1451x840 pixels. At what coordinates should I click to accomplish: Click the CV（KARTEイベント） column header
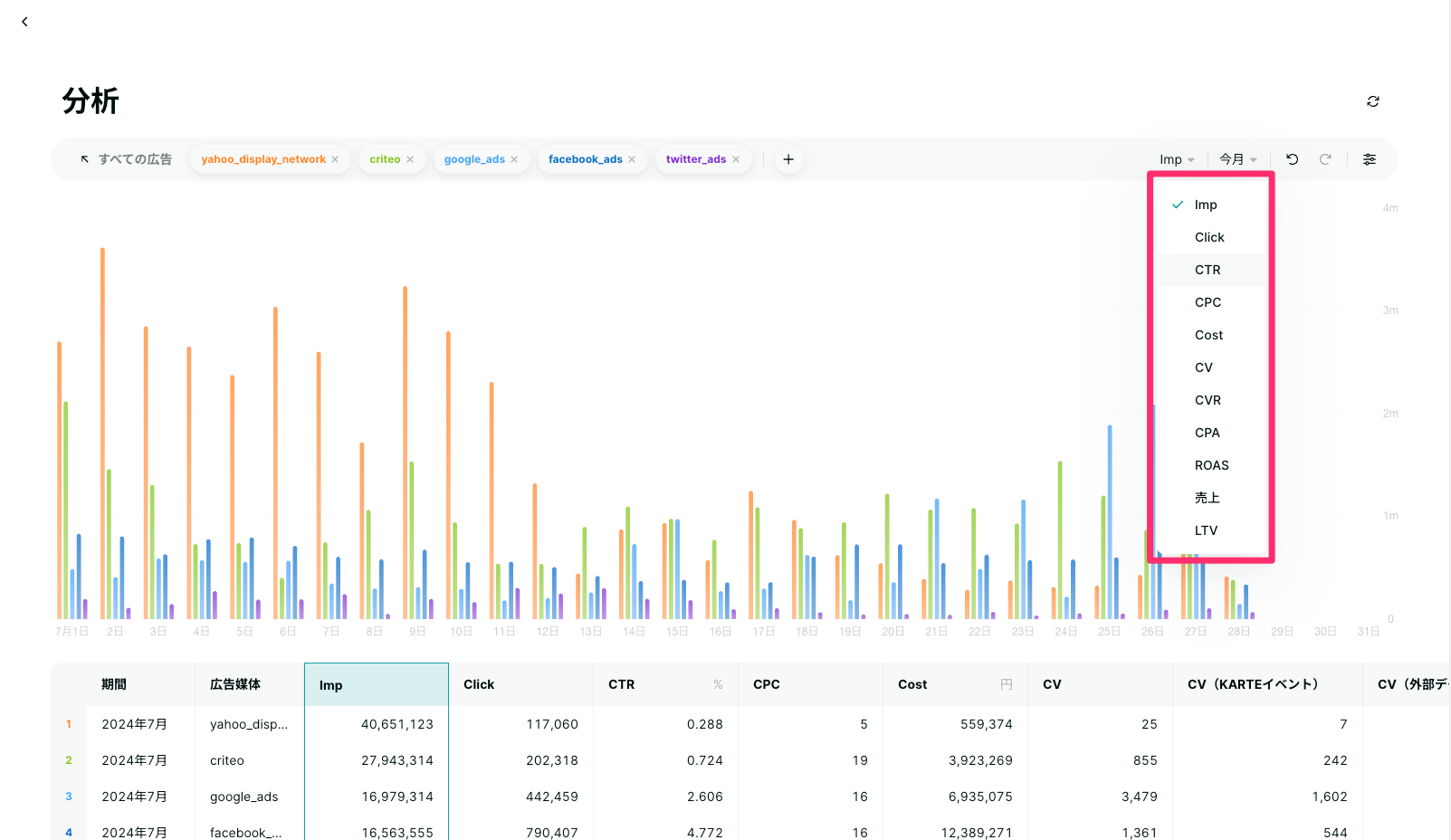[x=1267, y=684]
